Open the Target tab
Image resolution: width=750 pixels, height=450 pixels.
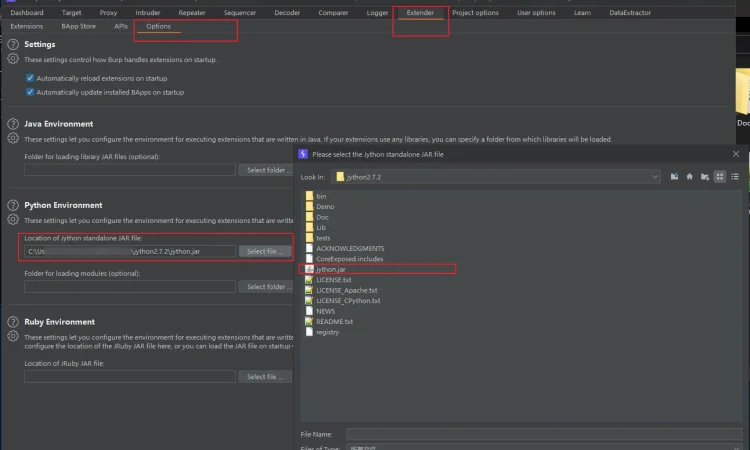(x=71, y=13)
